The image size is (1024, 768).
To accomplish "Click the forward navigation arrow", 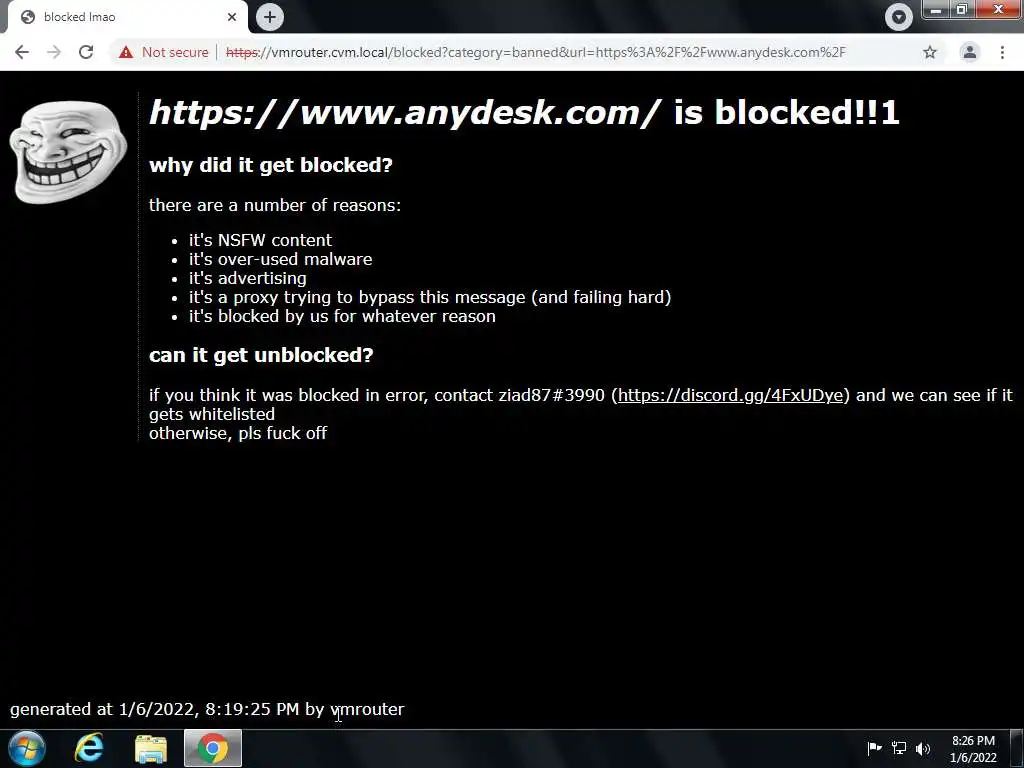I will pyautogui.click(x=54, y=52).
